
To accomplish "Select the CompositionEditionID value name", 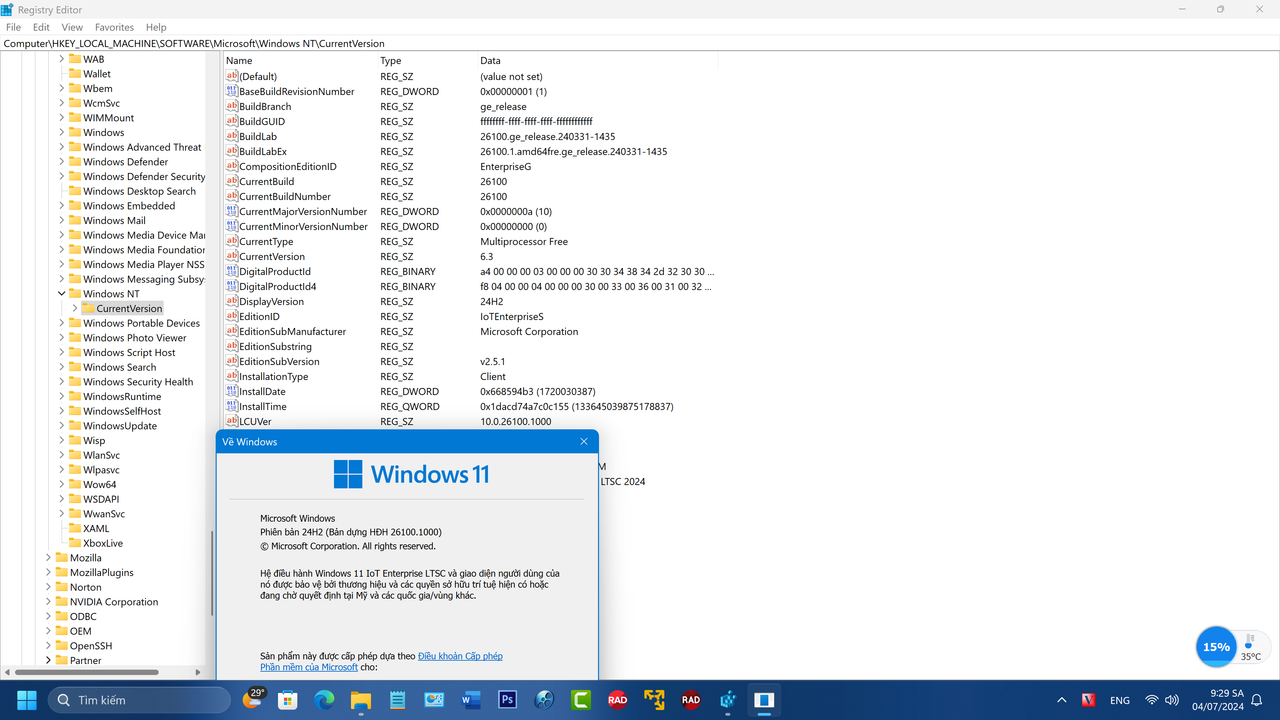I will 288,166.
